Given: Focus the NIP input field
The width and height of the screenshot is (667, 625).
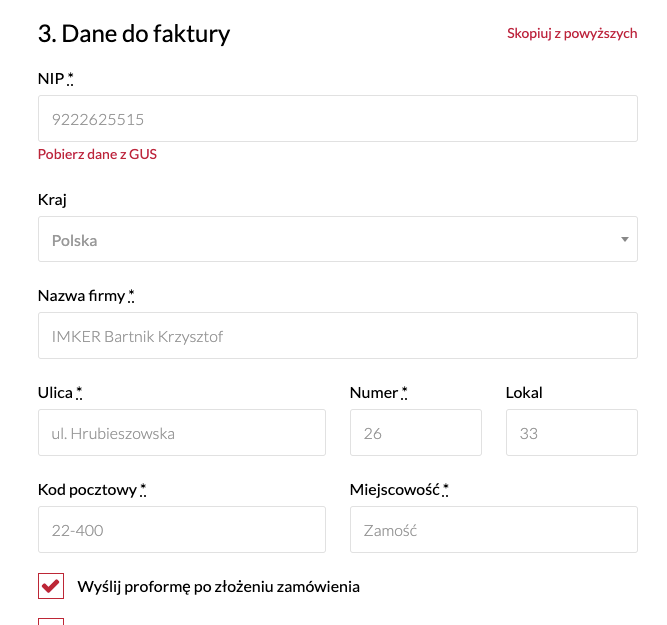Looking at the screenshot, I should point(337,119).
